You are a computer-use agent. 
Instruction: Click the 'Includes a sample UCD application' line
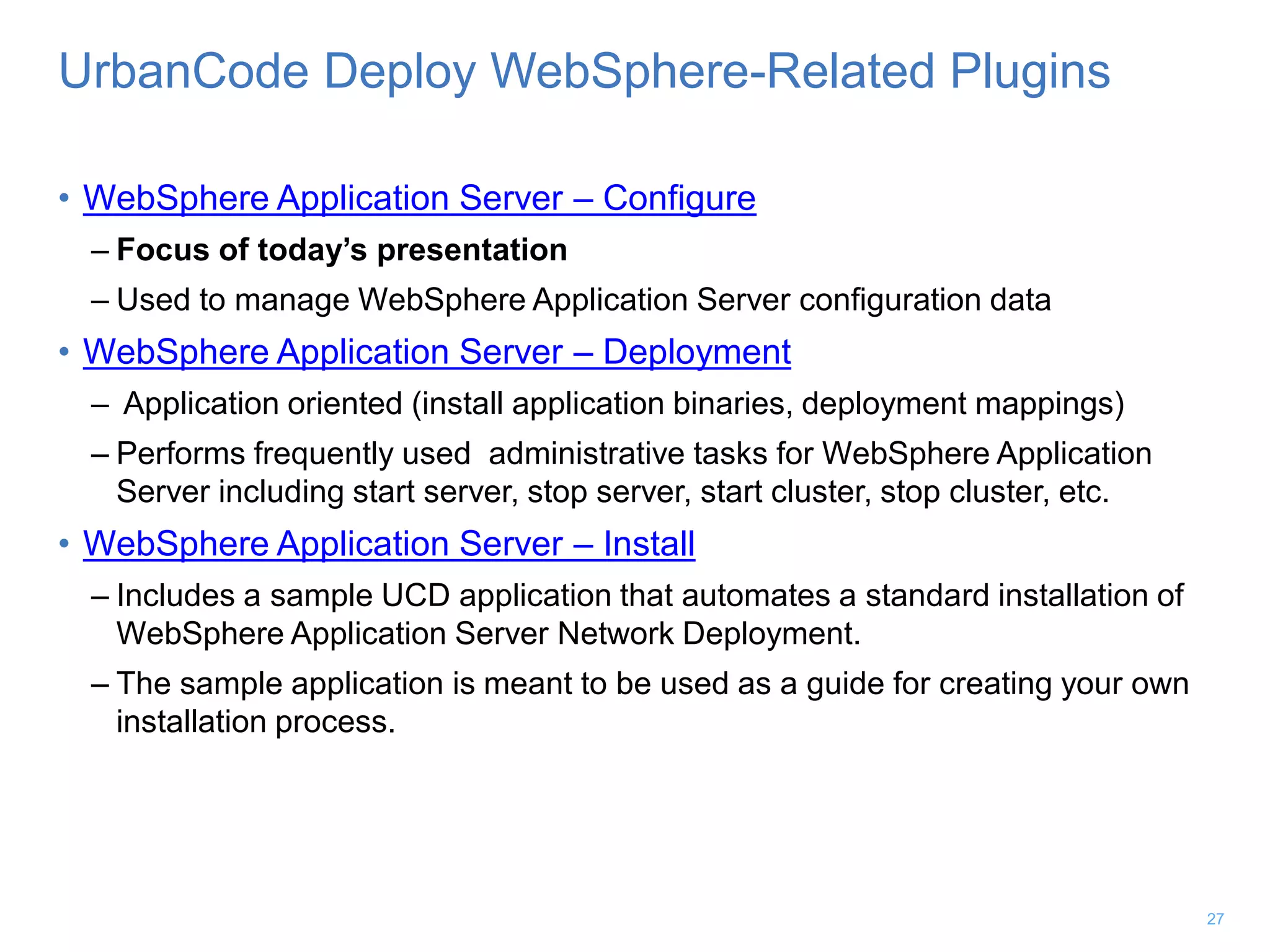(x=650, y=596)
